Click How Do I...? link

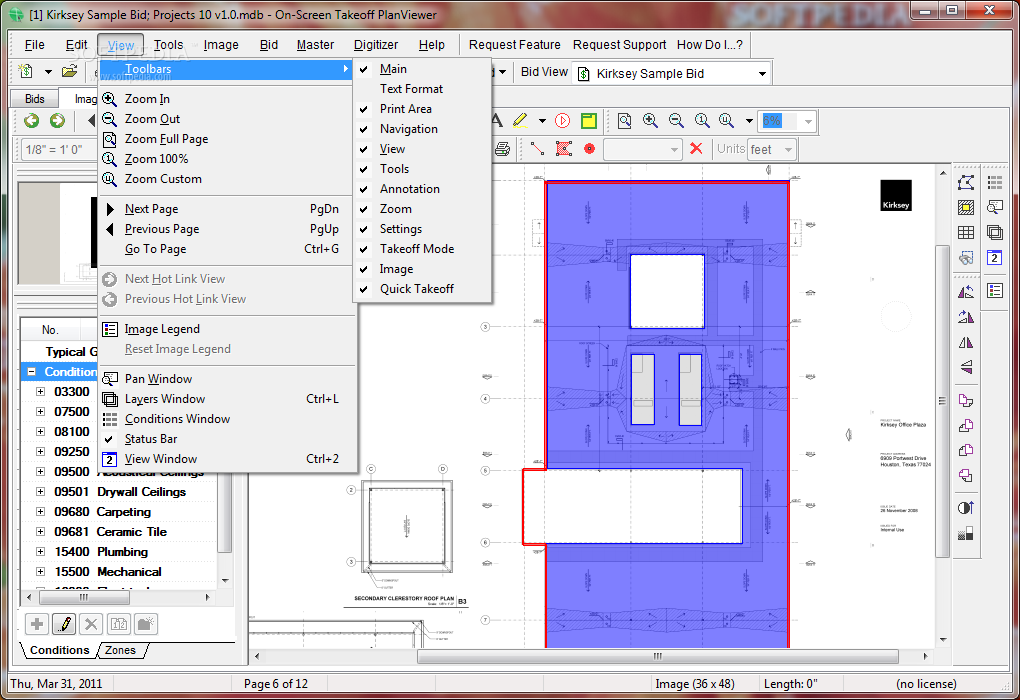pos(710,45)
